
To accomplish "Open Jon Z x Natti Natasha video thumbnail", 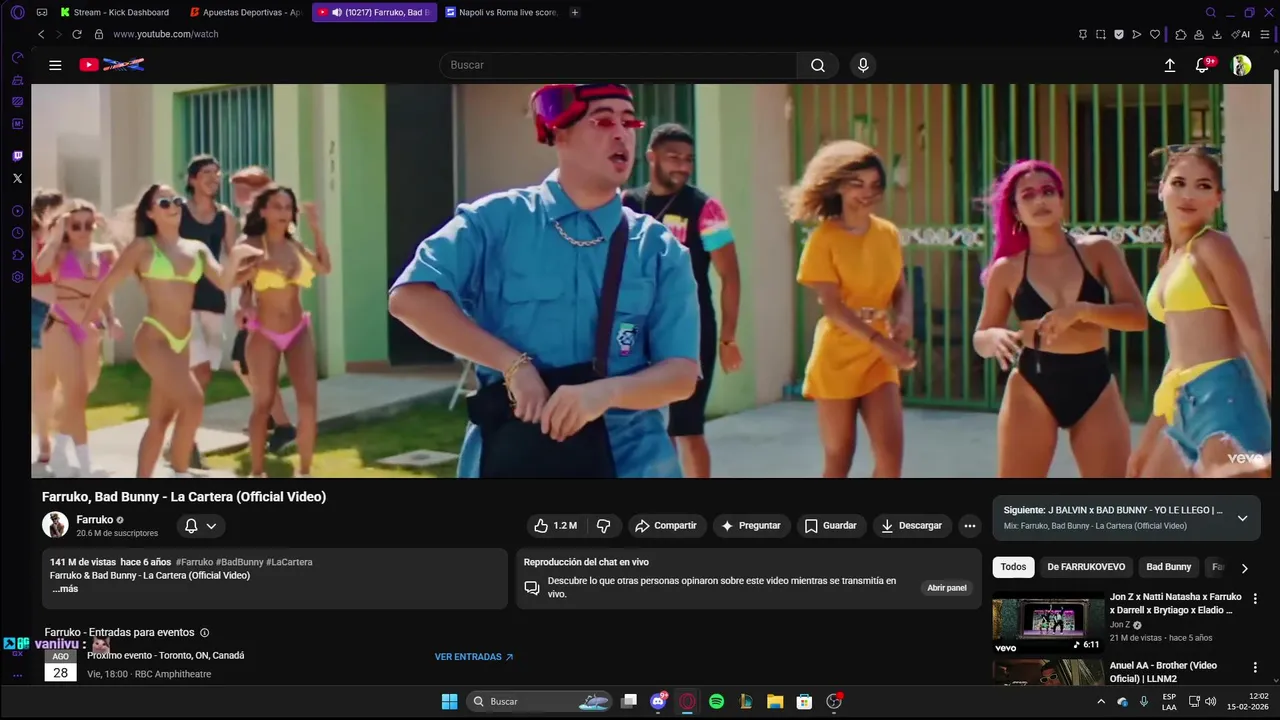I will point(1048,622).
